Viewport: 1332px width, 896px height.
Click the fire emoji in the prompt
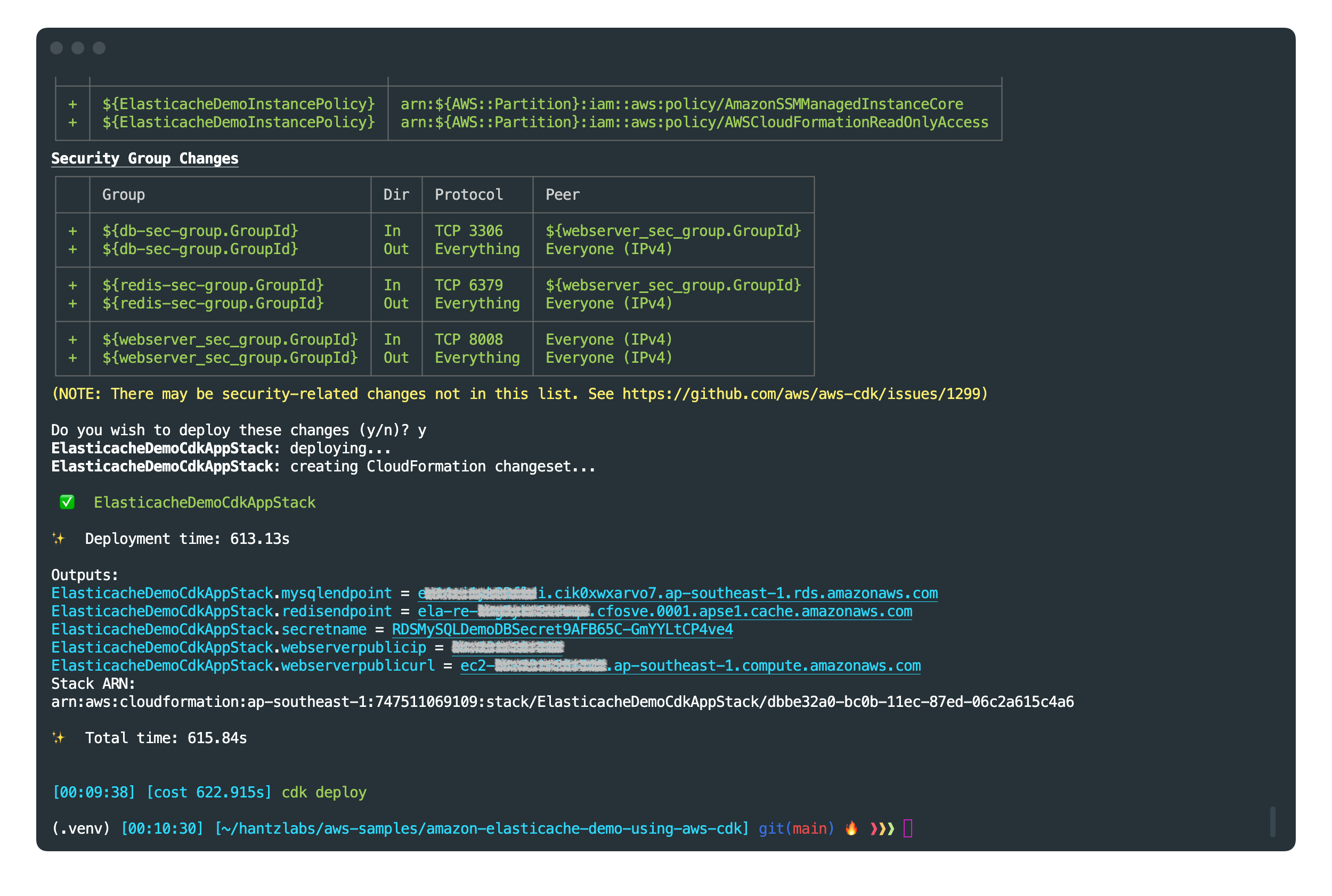coord(851,828)
